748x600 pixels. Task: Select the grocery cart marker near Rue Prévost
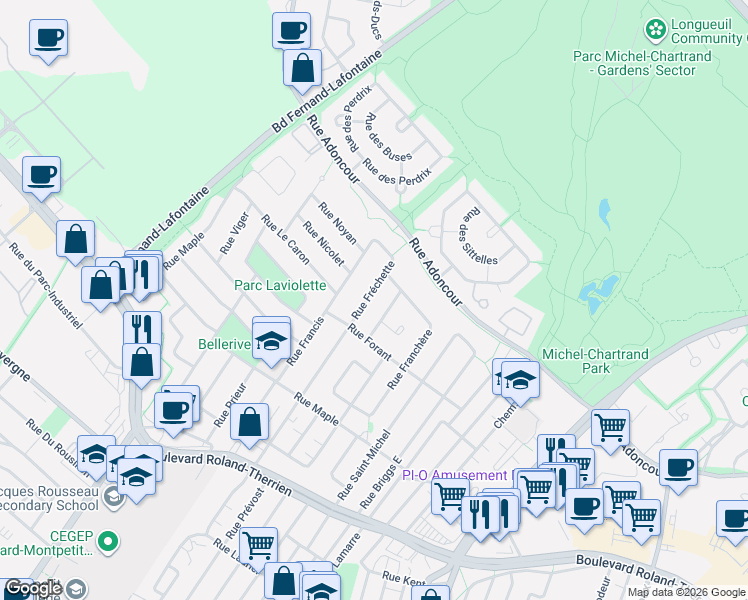click(259, 548)
